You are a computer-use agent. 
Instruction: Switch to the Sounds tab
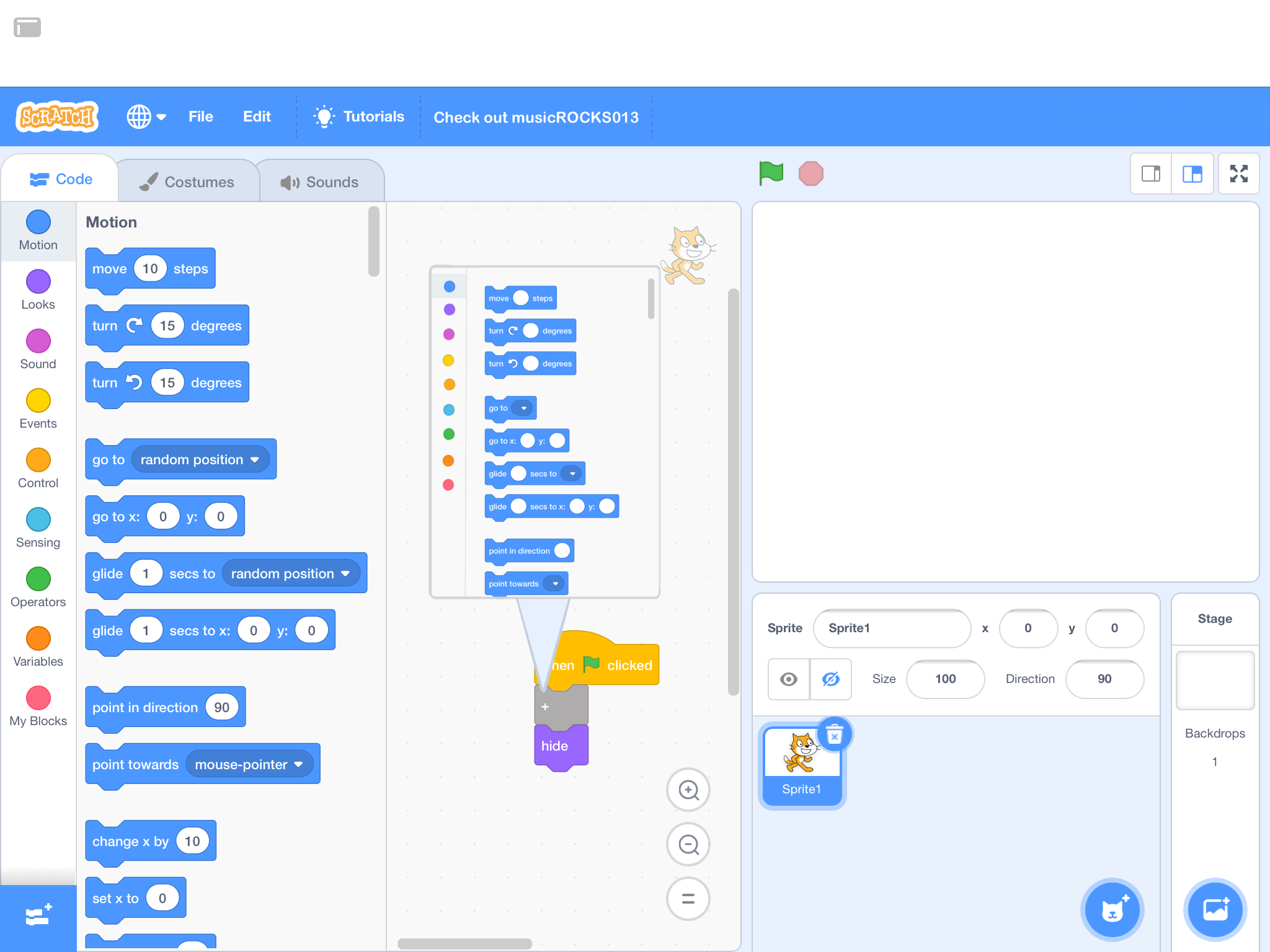(320, 182)
